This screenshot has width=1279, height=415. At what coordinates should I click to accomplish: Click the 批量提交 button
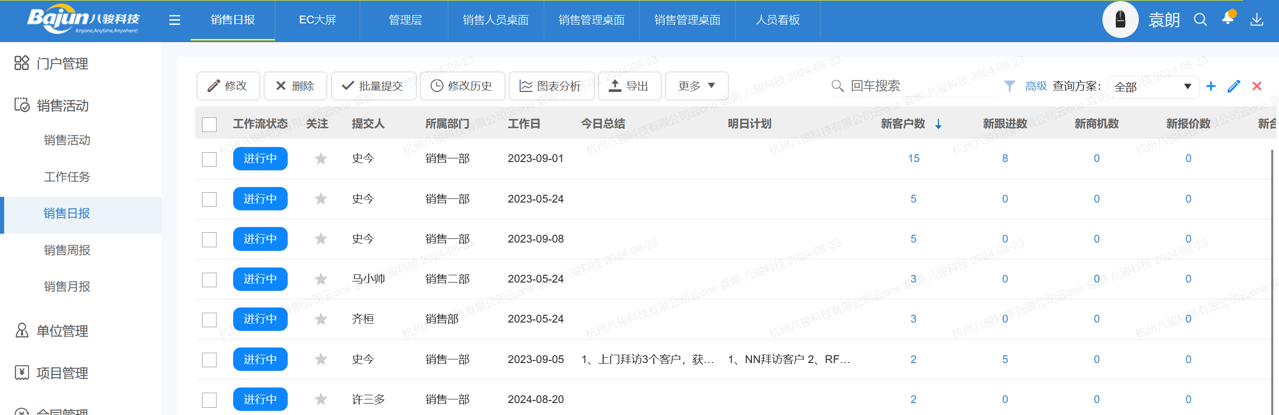click(x=373, y=86)
